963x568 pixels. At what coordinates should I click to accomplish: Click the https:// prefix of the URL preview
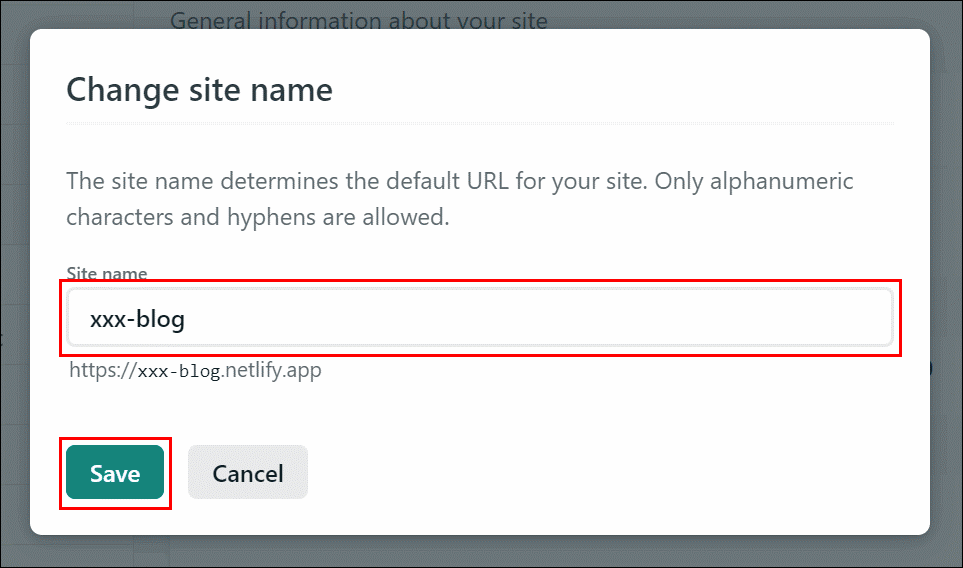[x=103, y=370]
